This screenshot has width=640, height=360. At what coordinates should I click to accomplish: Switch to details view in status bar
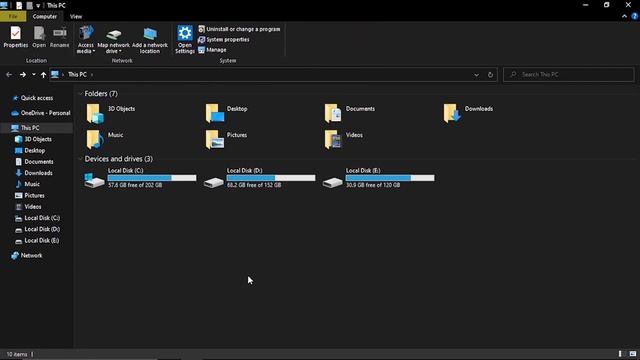coord(620,354)
